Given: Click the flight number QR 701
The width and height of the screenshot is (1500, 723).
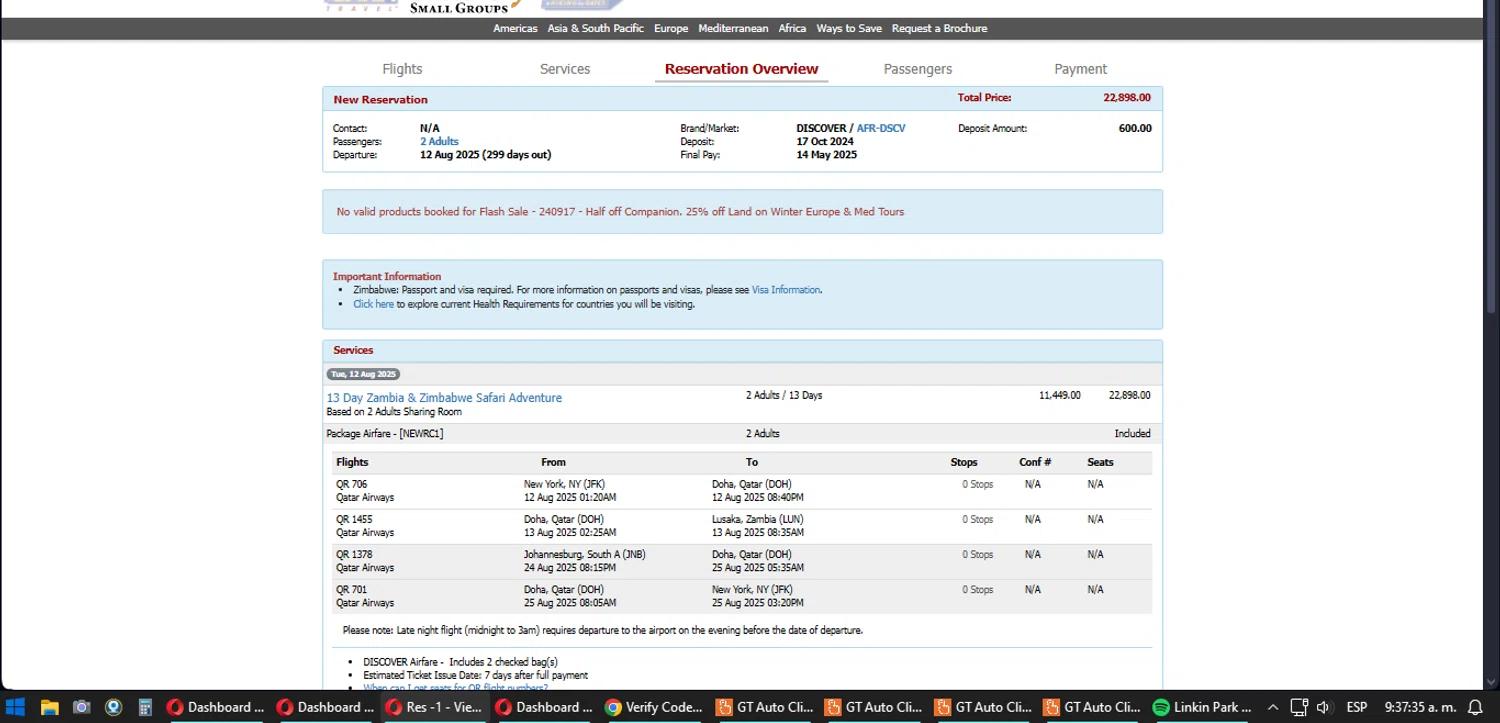Looking at the screenshot, I should coord(351,589).
